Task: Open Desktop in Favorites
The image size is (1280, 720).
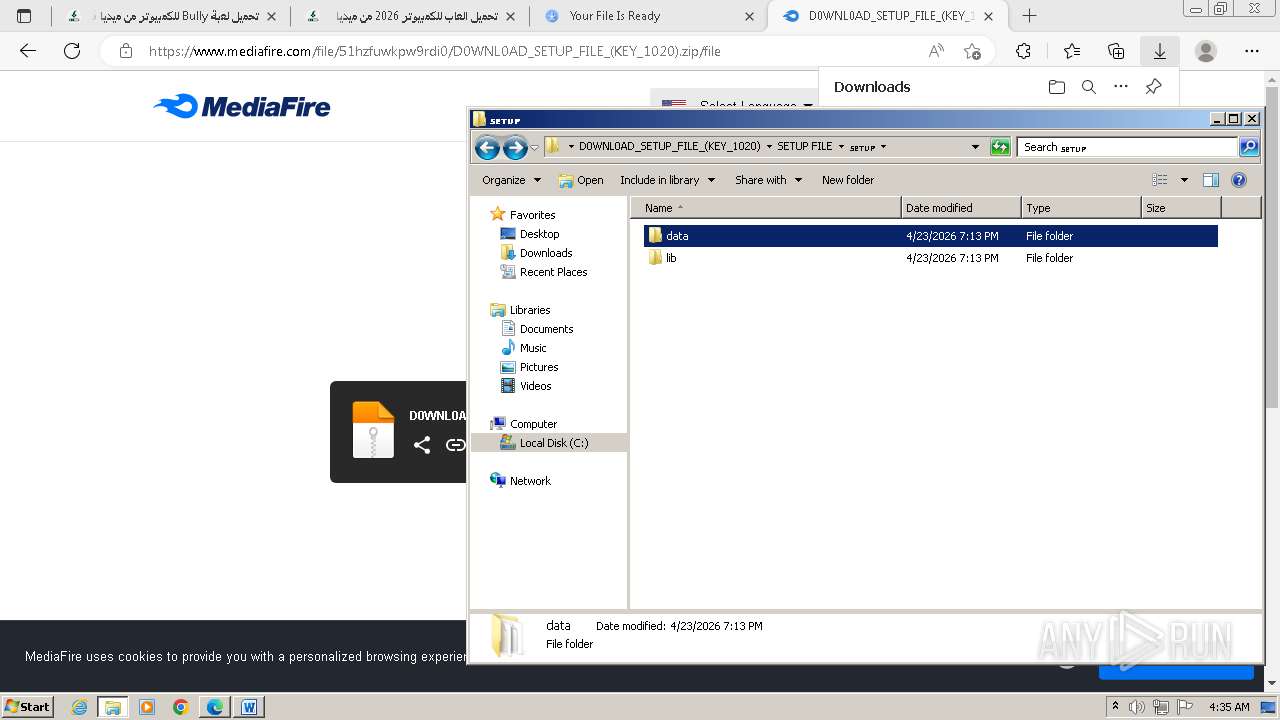Action: pyautogui.click(x=539, y=234)
